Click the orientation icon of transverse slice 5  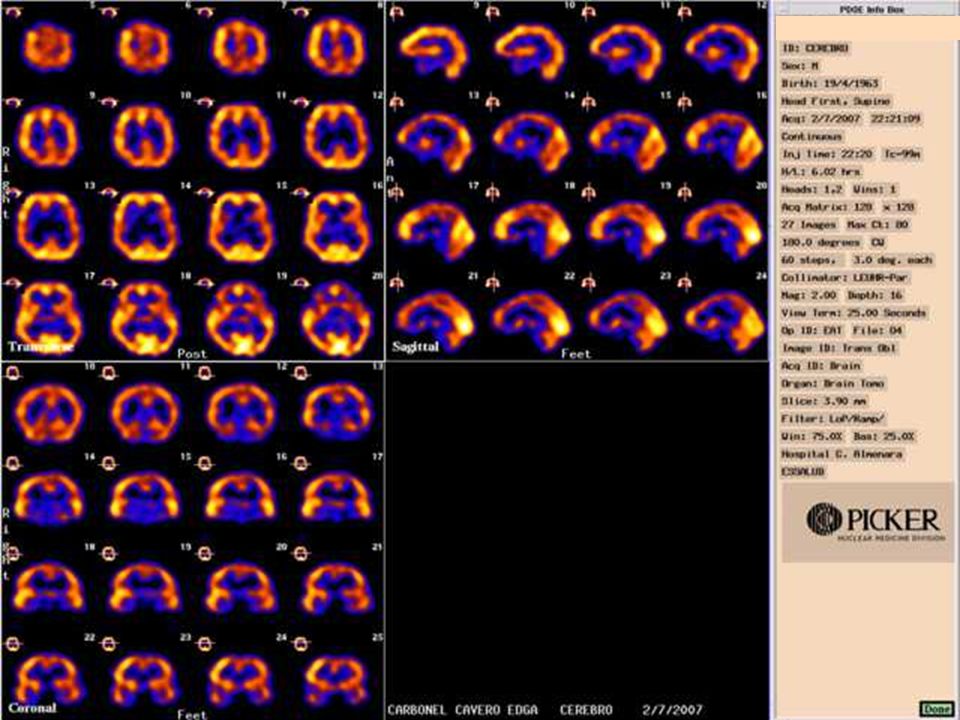tap(12, 12)
